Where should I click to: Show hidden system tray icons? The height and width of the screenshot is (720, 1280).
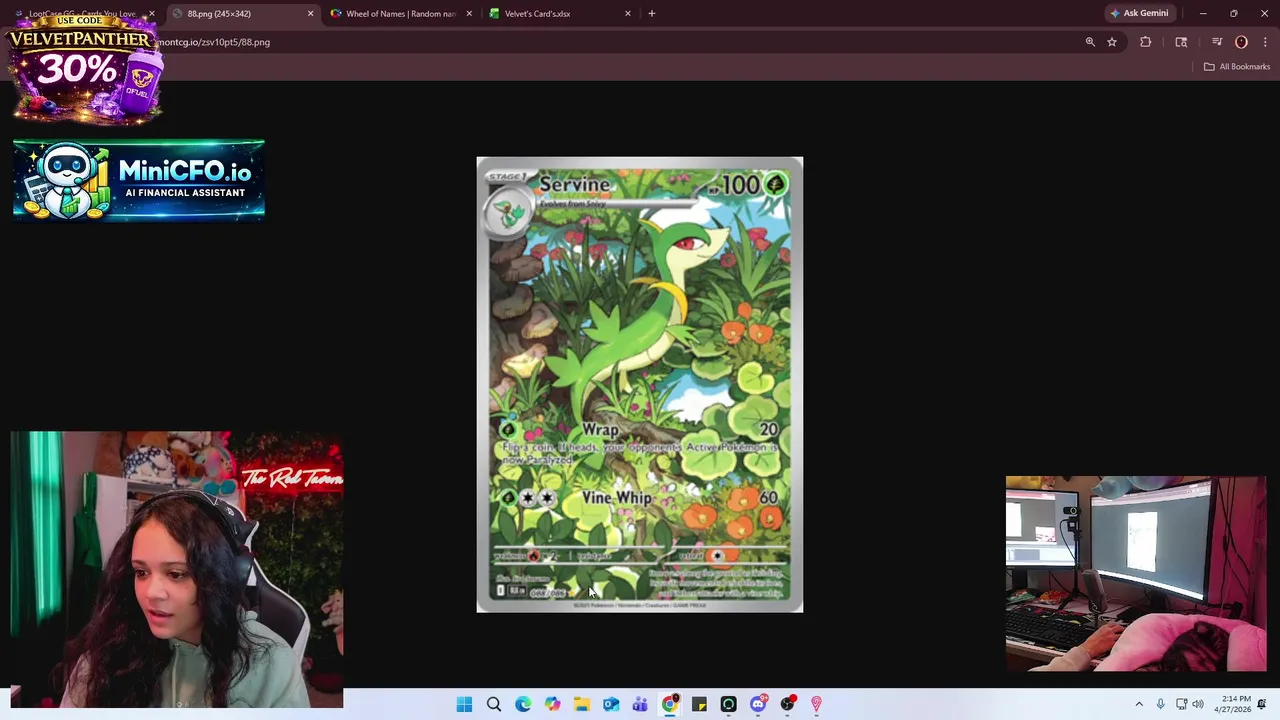point(1139,704)
